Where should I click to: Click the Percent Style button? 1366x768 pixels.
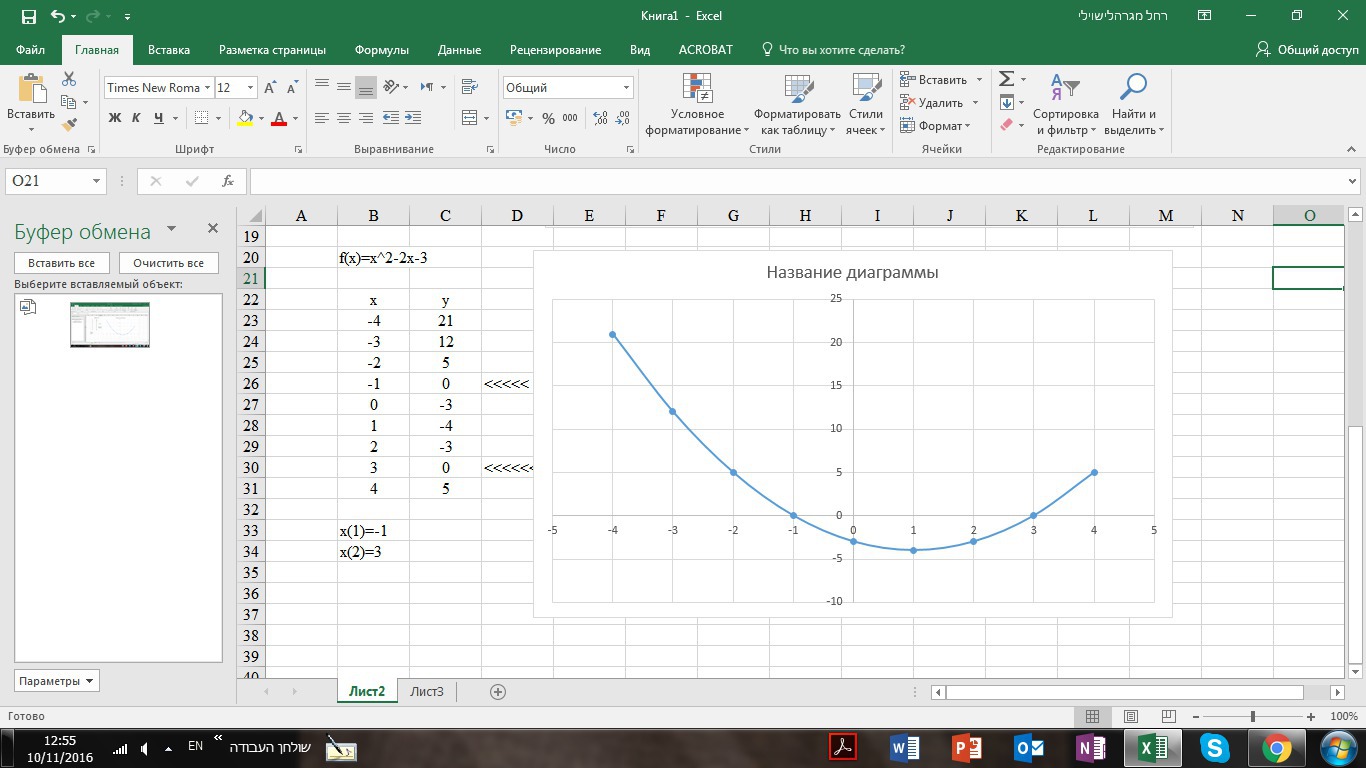[x=548, y=118]
